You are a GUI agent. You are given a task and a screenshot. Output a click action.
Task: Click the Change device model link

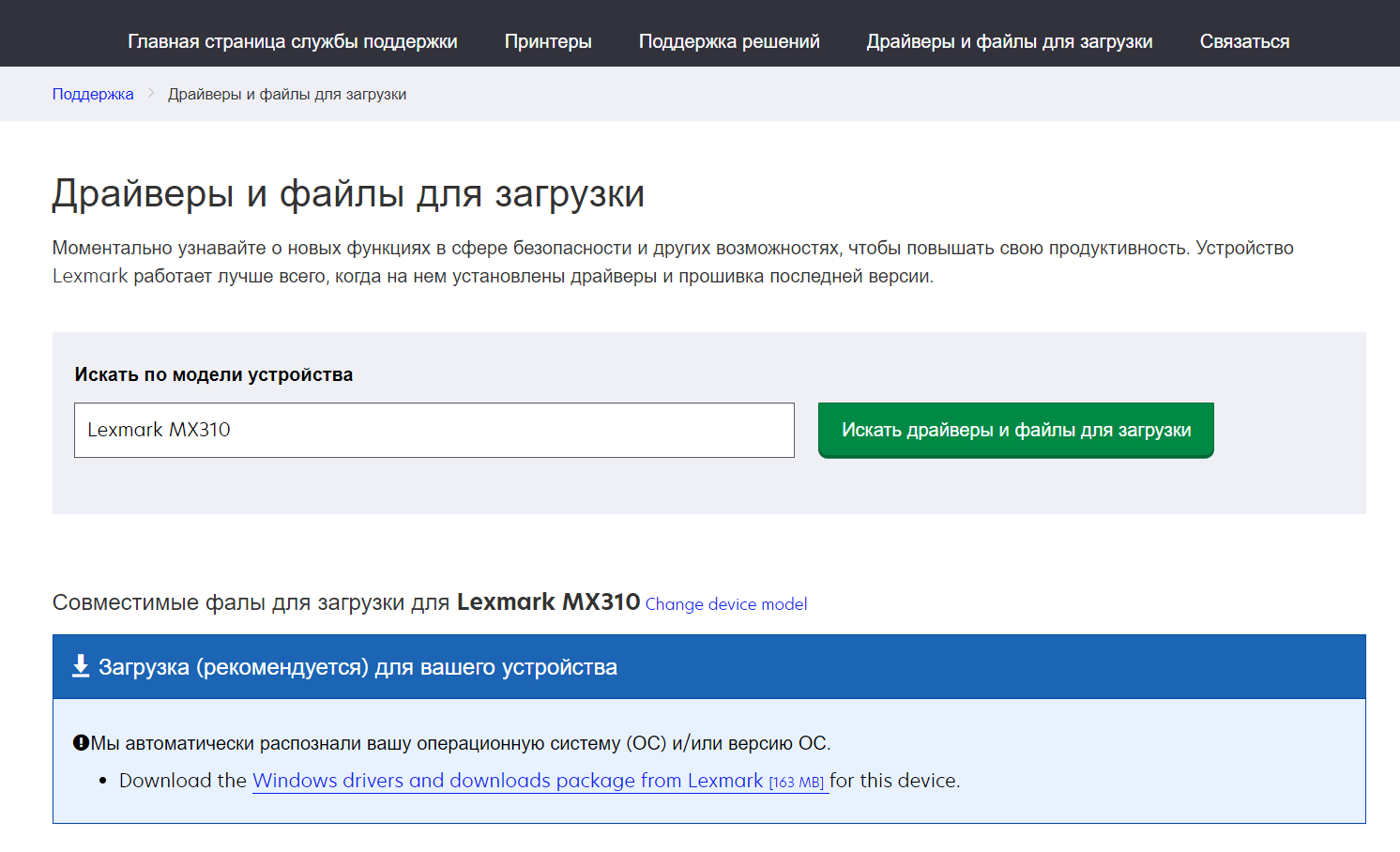click(726, 604)
